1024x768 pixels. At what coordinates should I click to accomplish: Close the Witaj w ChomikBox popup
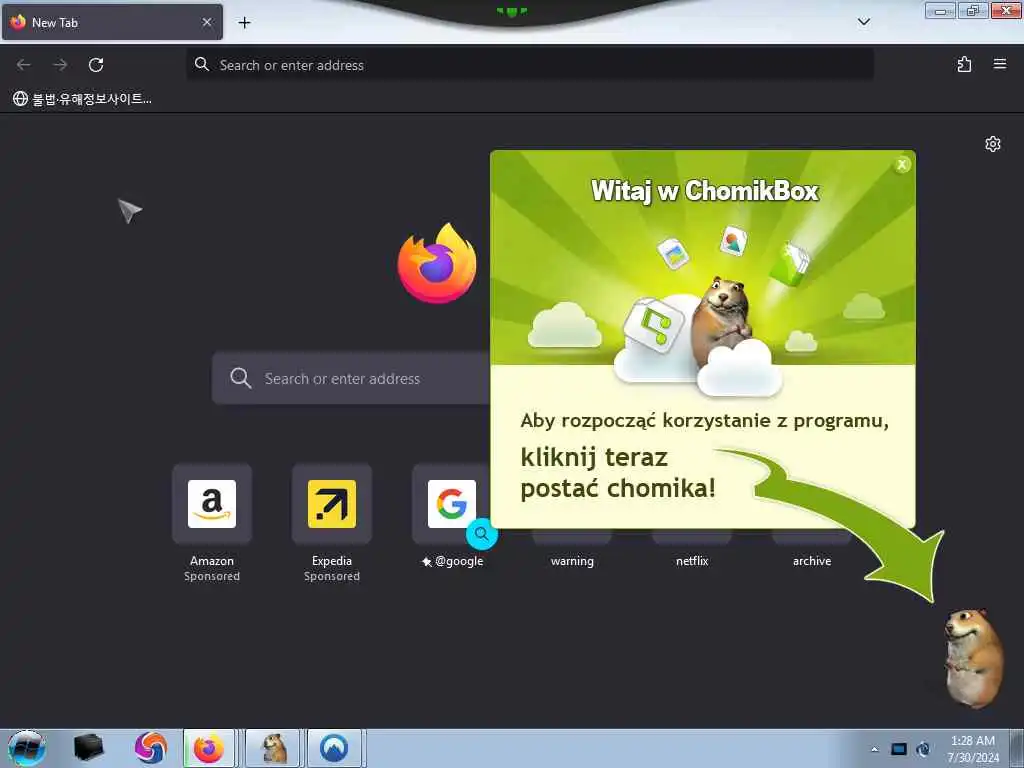pos(902,165)
